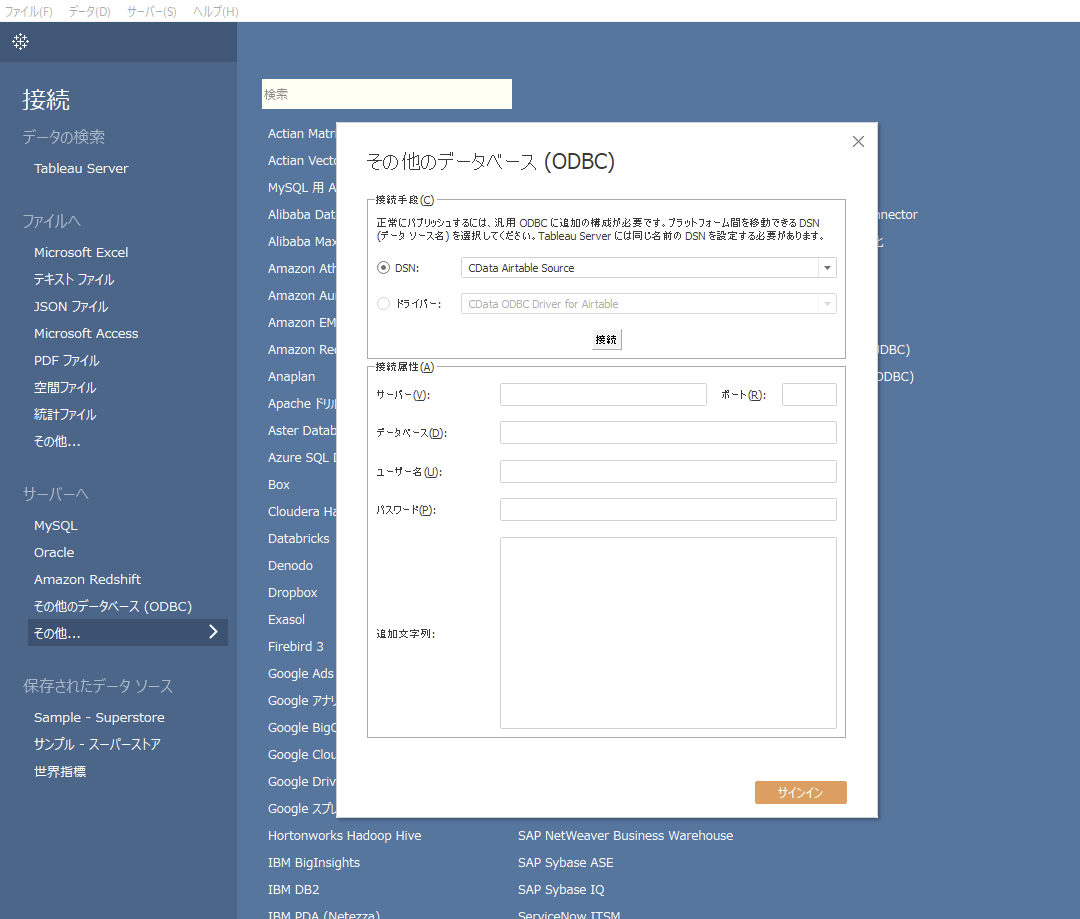Click inside the 追加文字列 text area
Screen dimensions: 1080x919
coord(668,632)
